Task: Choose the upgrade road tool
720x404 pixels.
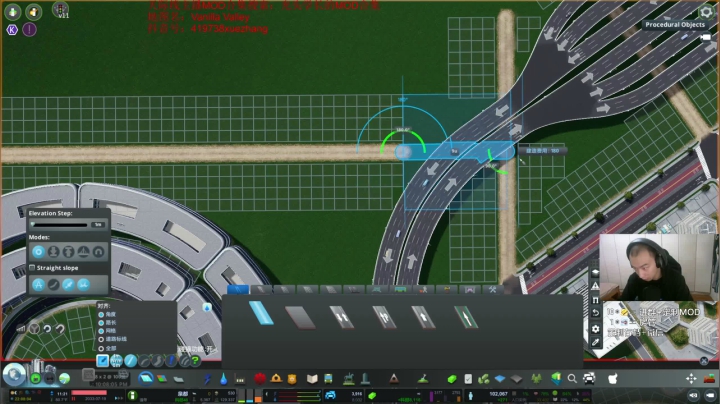Action: pyautogui.click(x=171, y=361)
